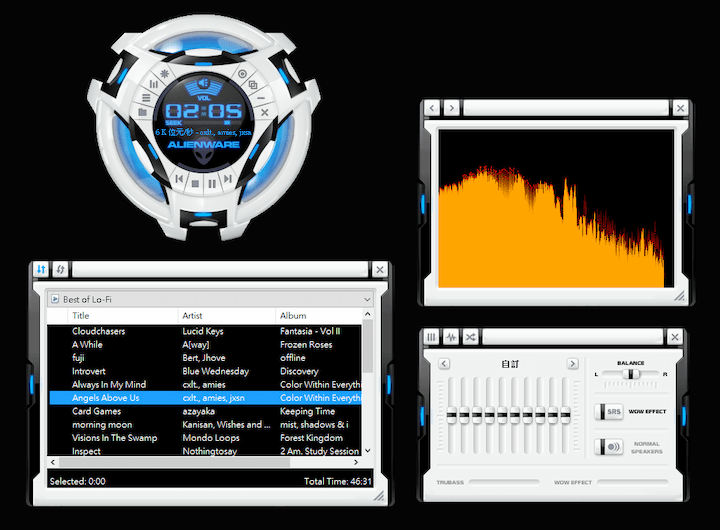
Task: Minimize the Alienware player with the dash icon
Action: 261,98
